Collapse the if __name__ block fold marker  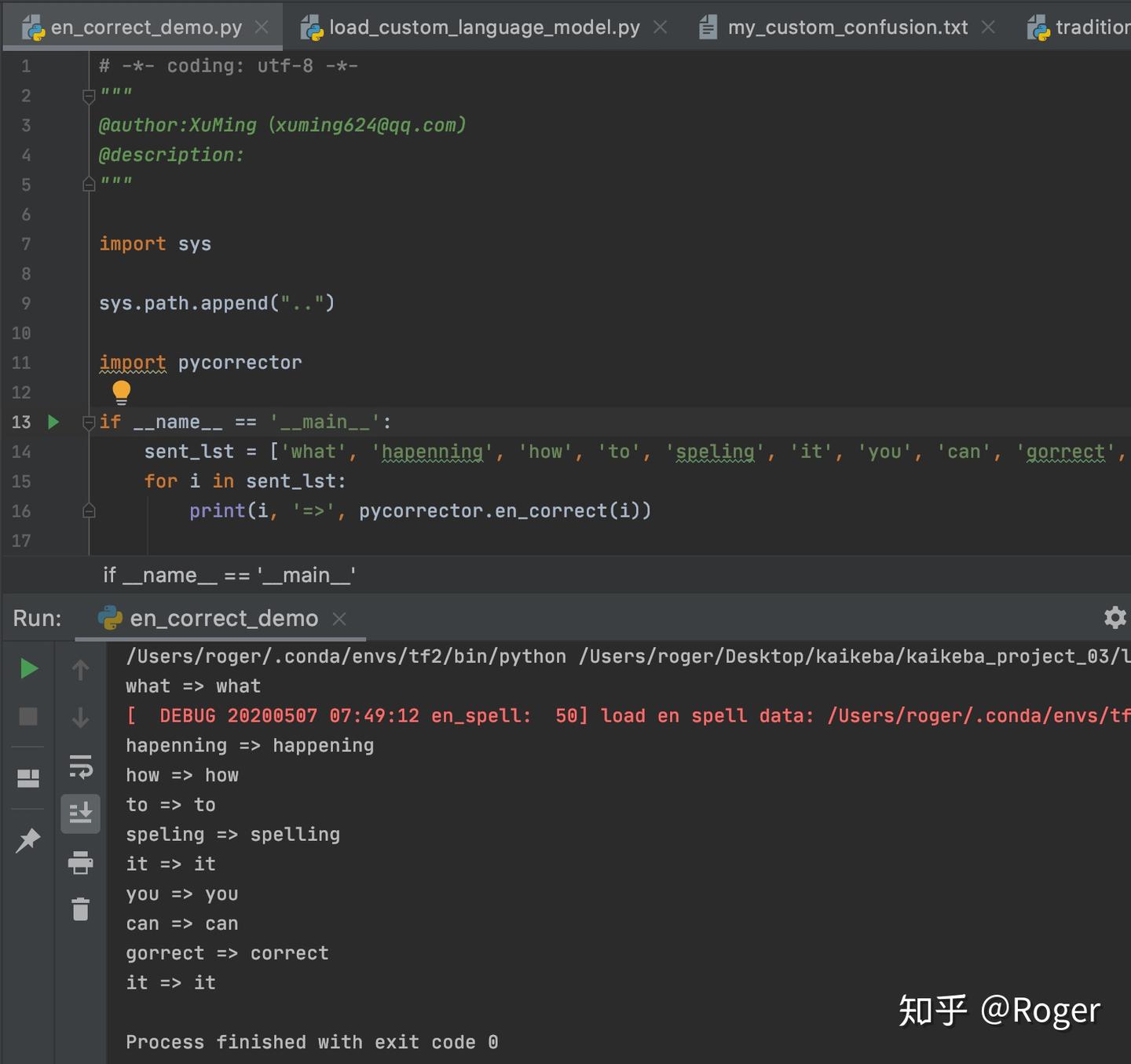[89, 422]
